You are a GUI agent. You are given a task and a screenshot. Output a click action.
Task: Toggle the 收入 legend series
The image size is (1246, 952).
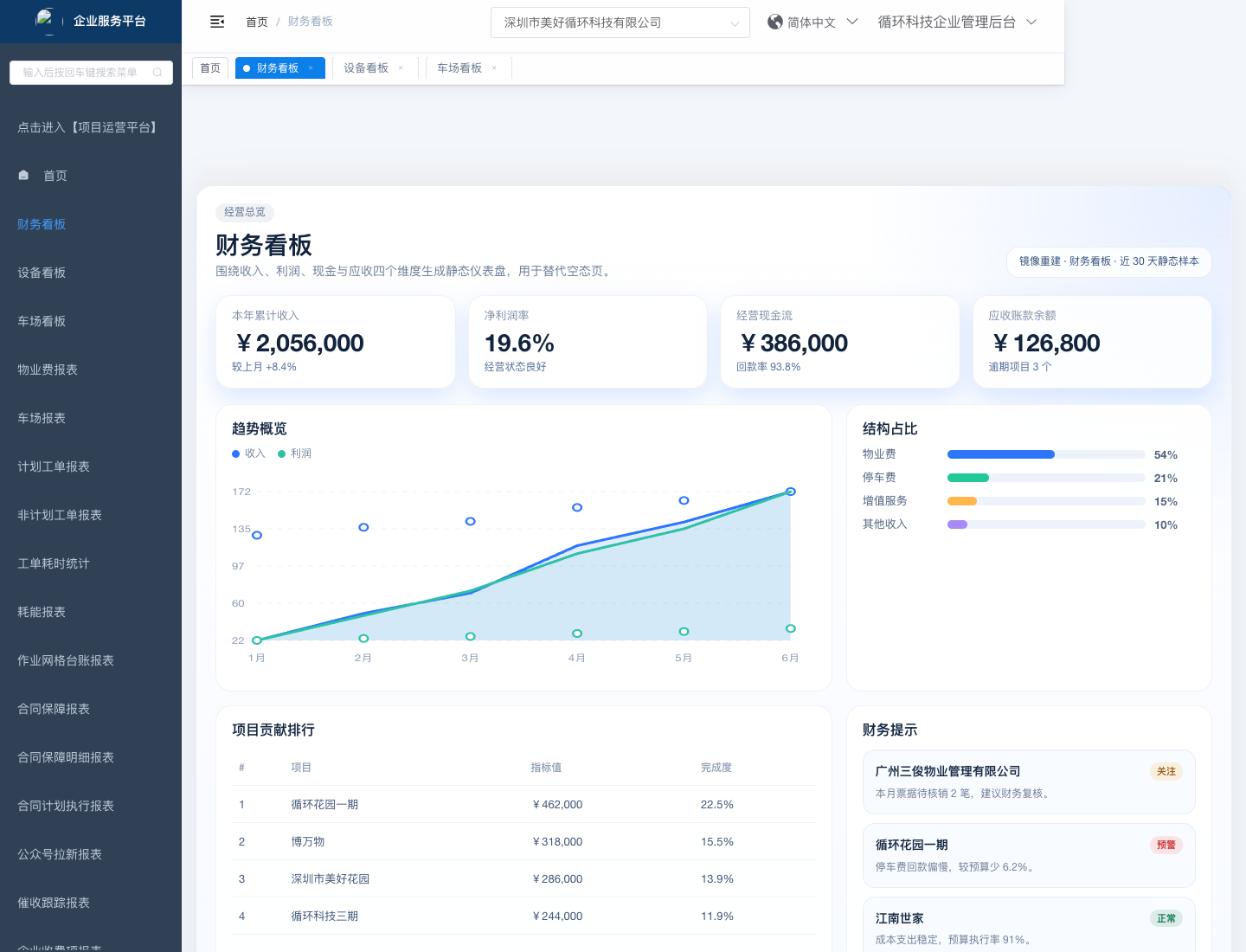(x=248, y=453)
